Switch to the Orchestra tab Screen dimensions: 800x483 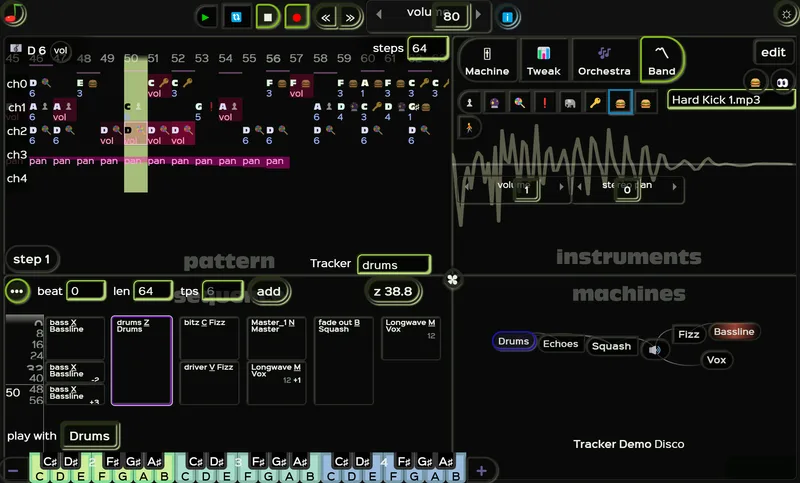pos(604,60)
